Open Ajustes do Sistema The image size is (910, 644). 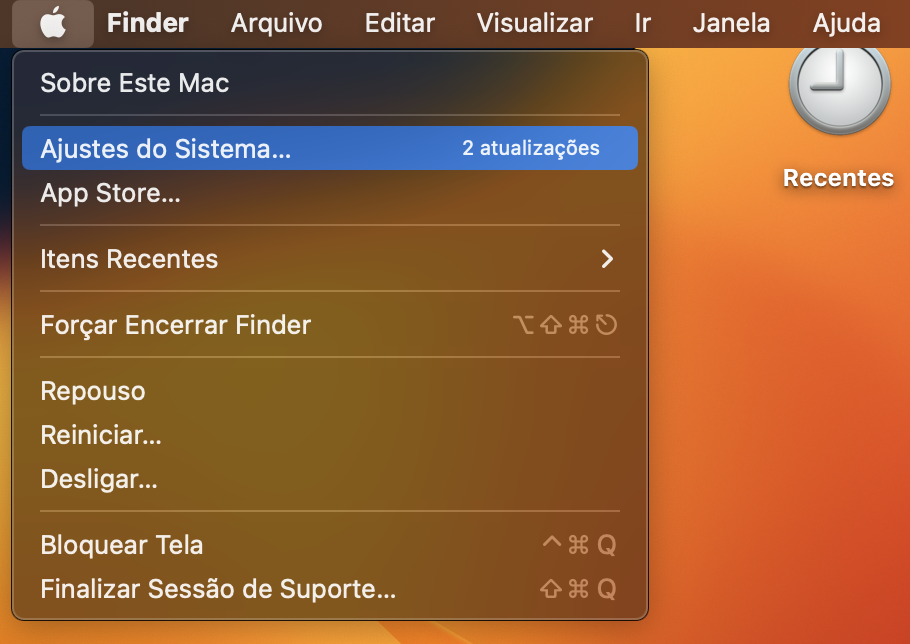click(x=166, y=149)
